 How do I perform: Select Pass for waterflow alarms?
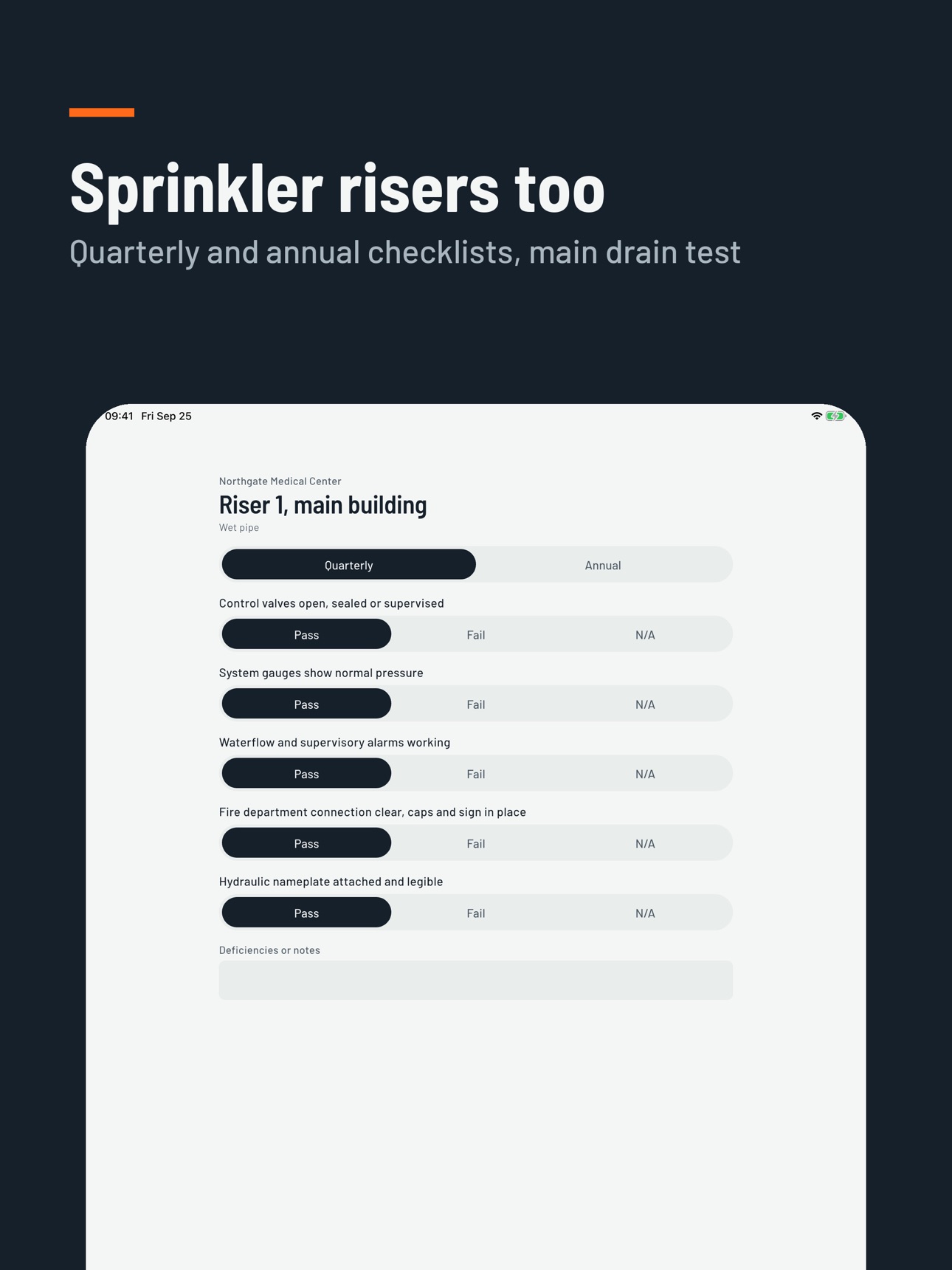[x=306, y=773]
